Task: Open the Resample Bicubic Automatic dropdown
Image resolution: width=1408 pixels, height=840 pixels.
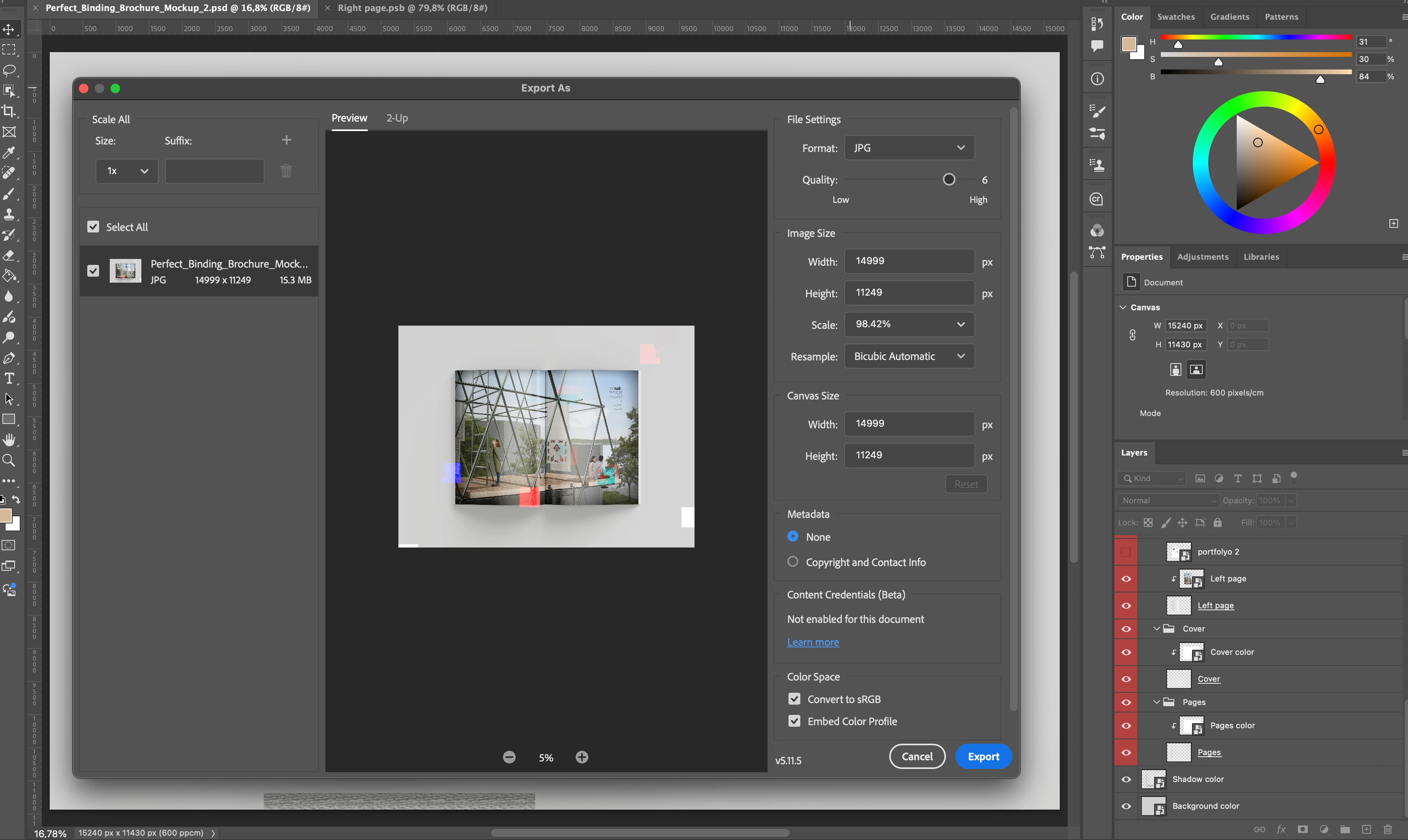Action: (x=909, y=356)
